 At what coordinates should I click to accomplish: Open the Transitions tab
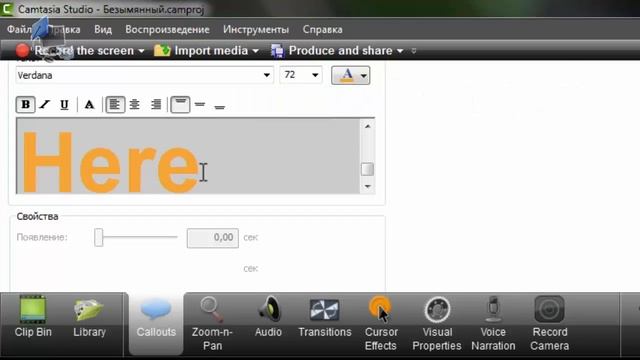[324, 318]
